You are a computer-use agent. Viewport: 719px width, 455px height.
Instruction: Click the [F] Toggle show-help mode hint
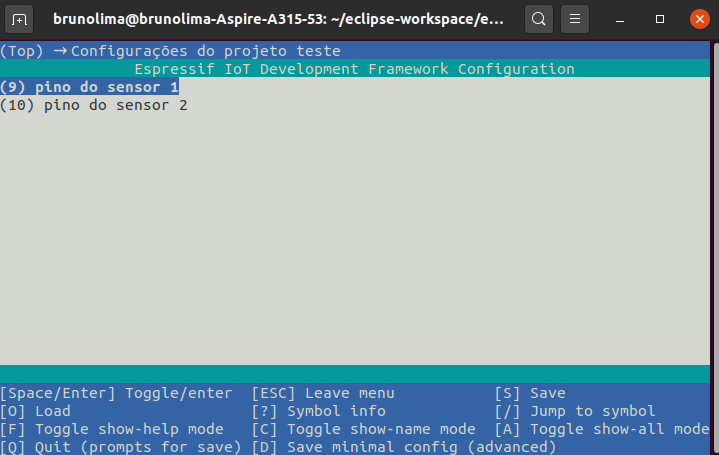112,429
